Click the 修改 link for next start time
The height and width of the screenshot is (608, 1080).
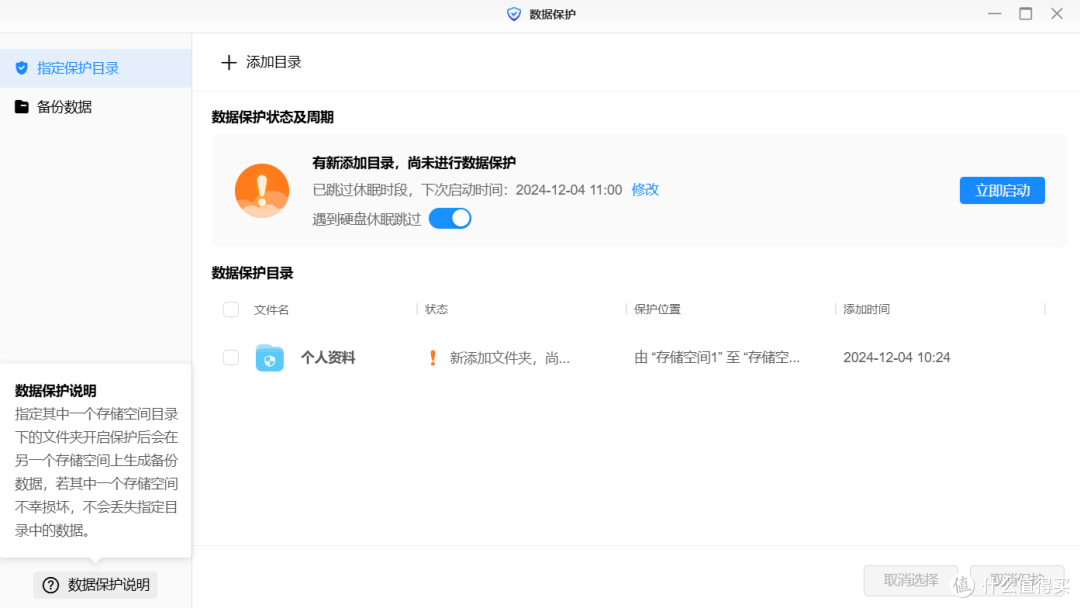tap(645, 189)
